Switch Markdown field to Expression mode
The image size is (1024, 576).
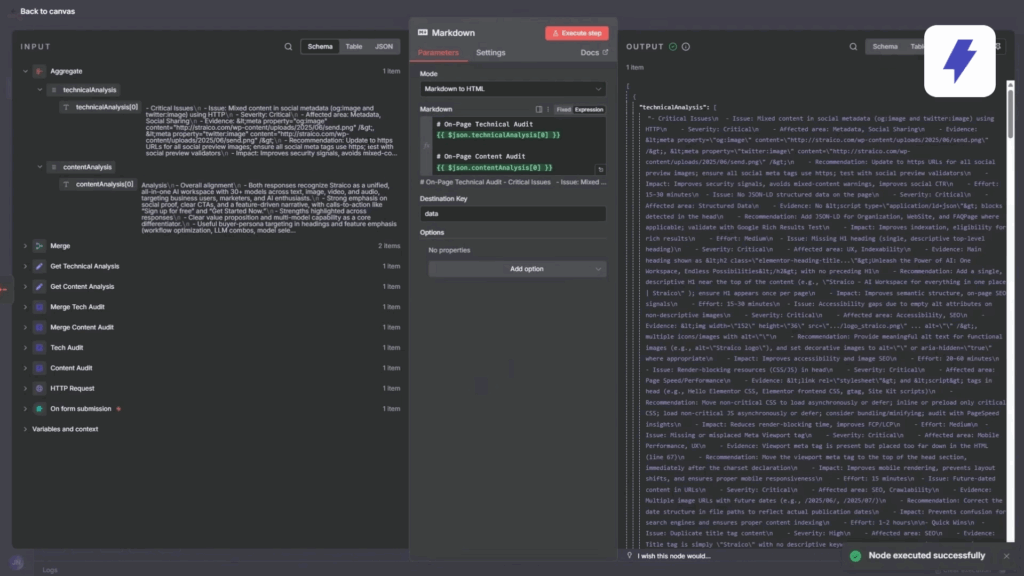coord(589,109)
